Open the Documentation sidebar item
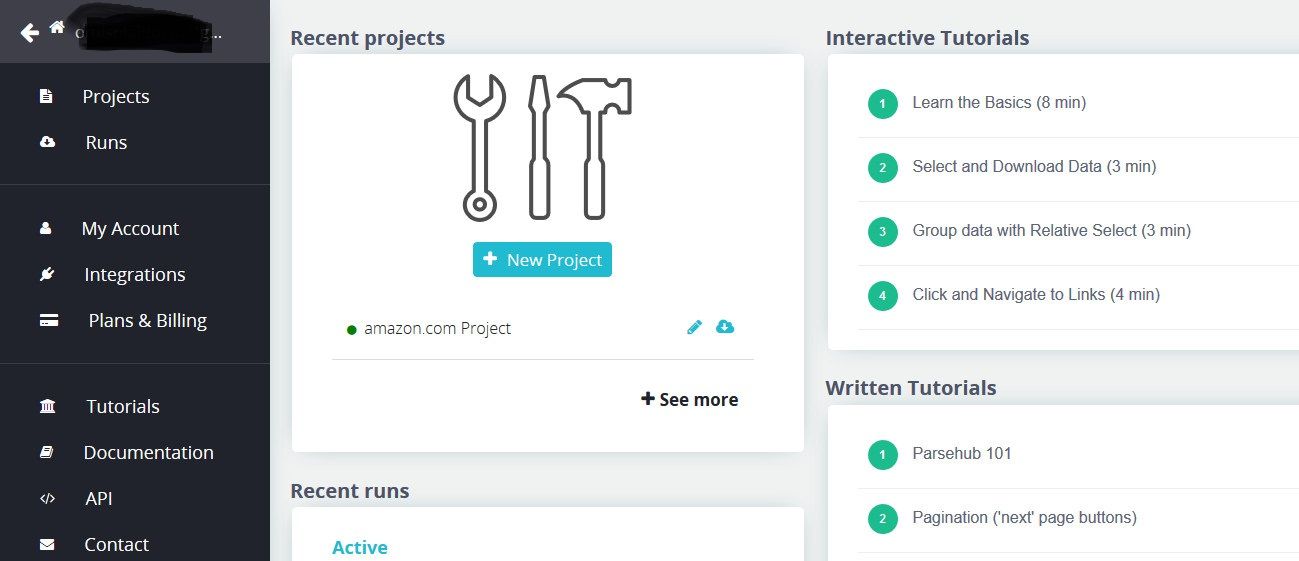The height and width of the screenshot is (561, 1299). point(148,453)
